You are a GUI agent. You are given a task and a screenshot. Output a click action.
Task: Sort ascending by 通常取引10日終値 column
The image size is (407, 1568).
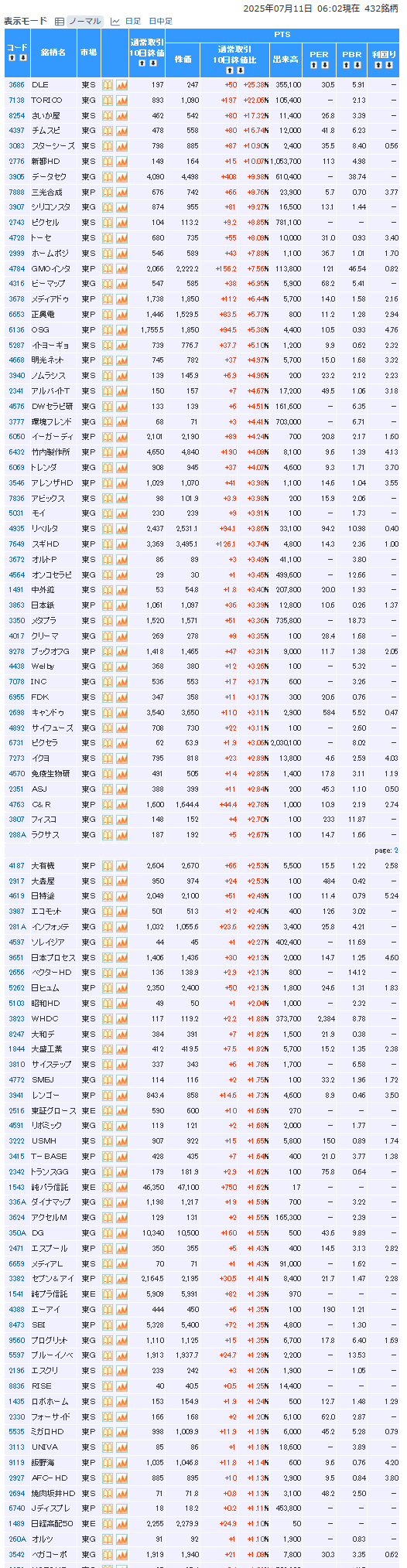coord(142,63)
